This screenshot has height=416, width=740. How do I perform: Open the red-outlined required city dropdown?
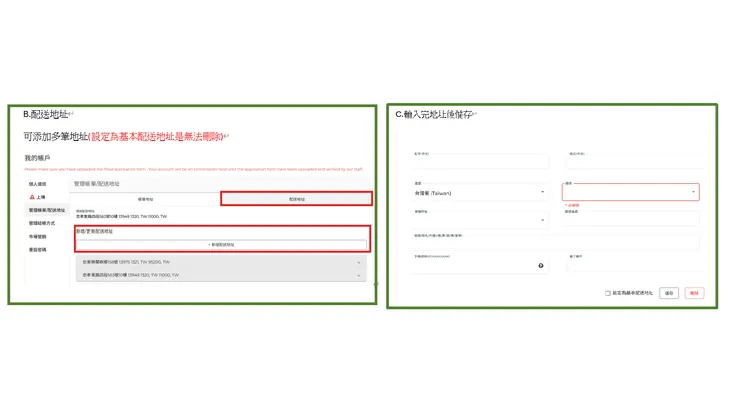pyautogui.click(x=631, y=192)
